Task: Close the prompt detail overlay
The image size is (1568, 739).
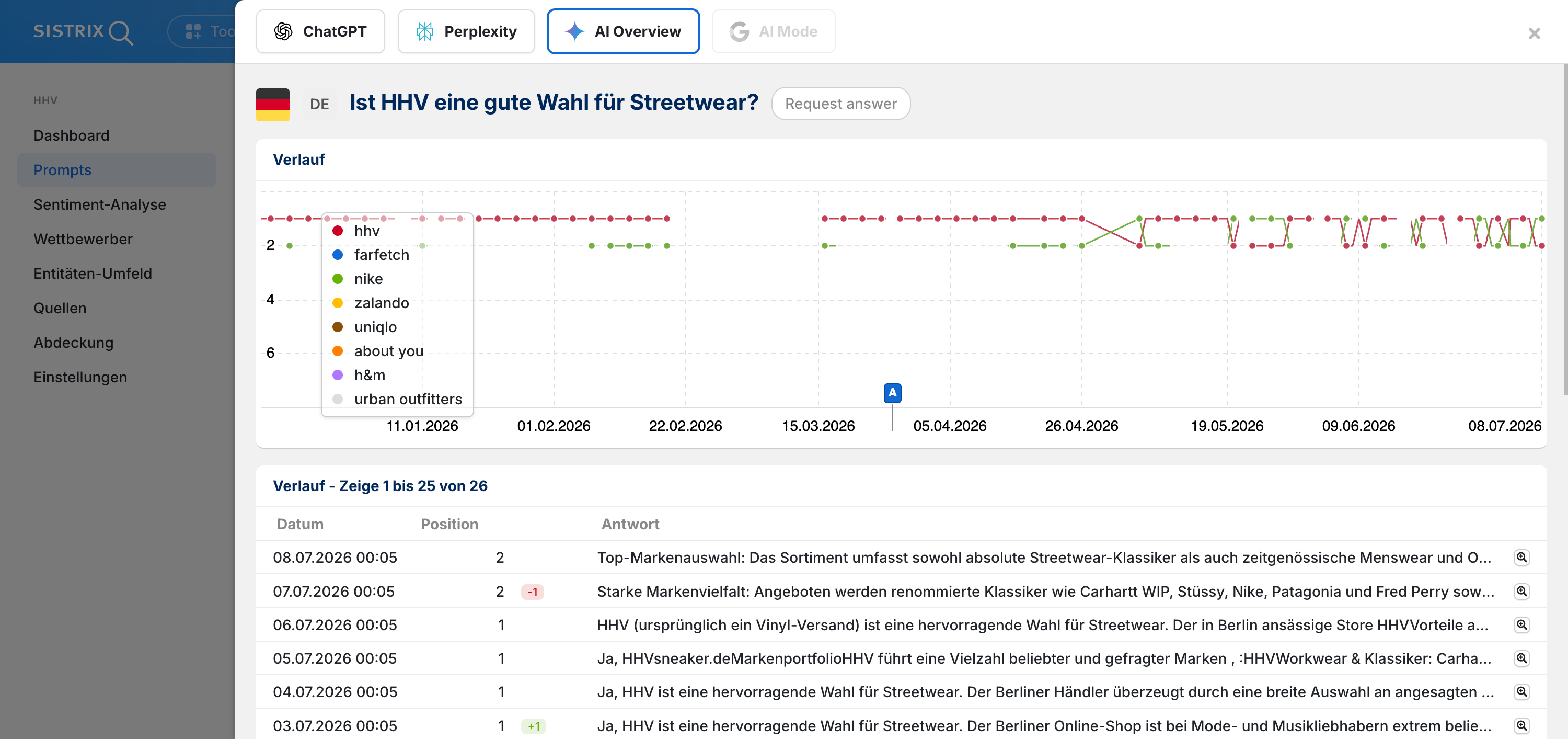Action: [1534, 33]
